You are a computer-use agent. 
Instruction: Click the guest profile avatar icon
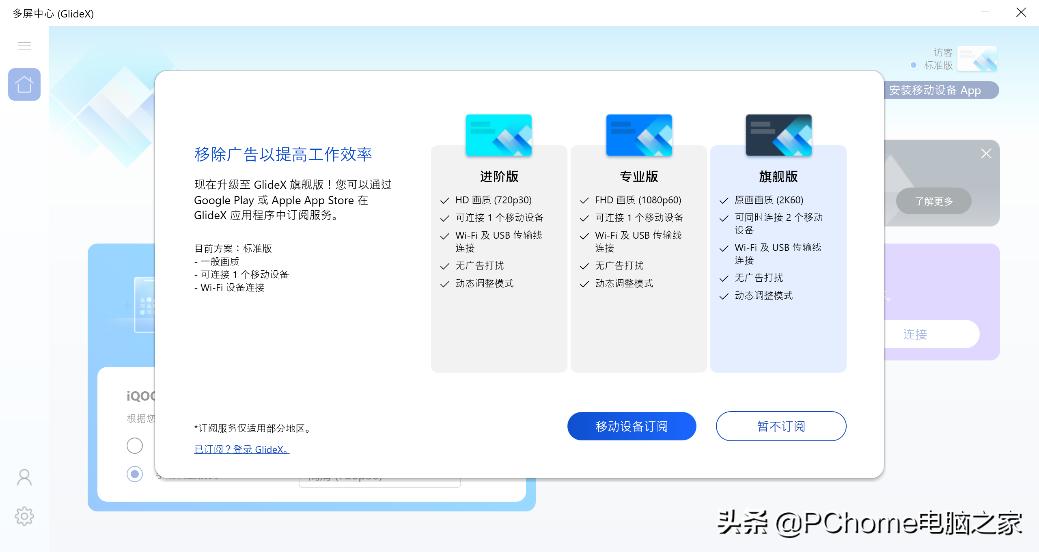977,59
